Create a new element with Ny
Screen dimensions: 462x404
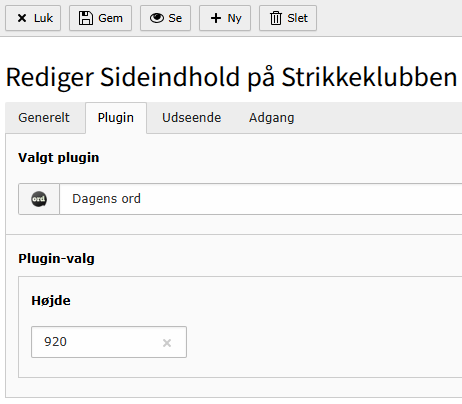234,18
